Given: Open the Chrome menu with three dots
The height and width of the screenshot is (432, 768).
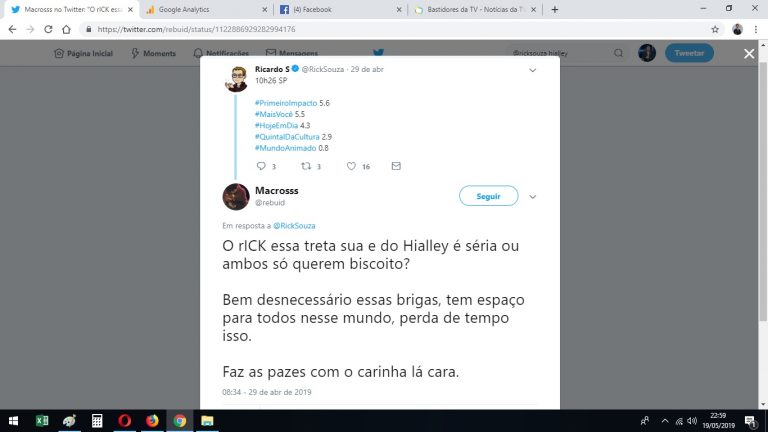Looking at the screenshot, I should [x=756, y=29].
